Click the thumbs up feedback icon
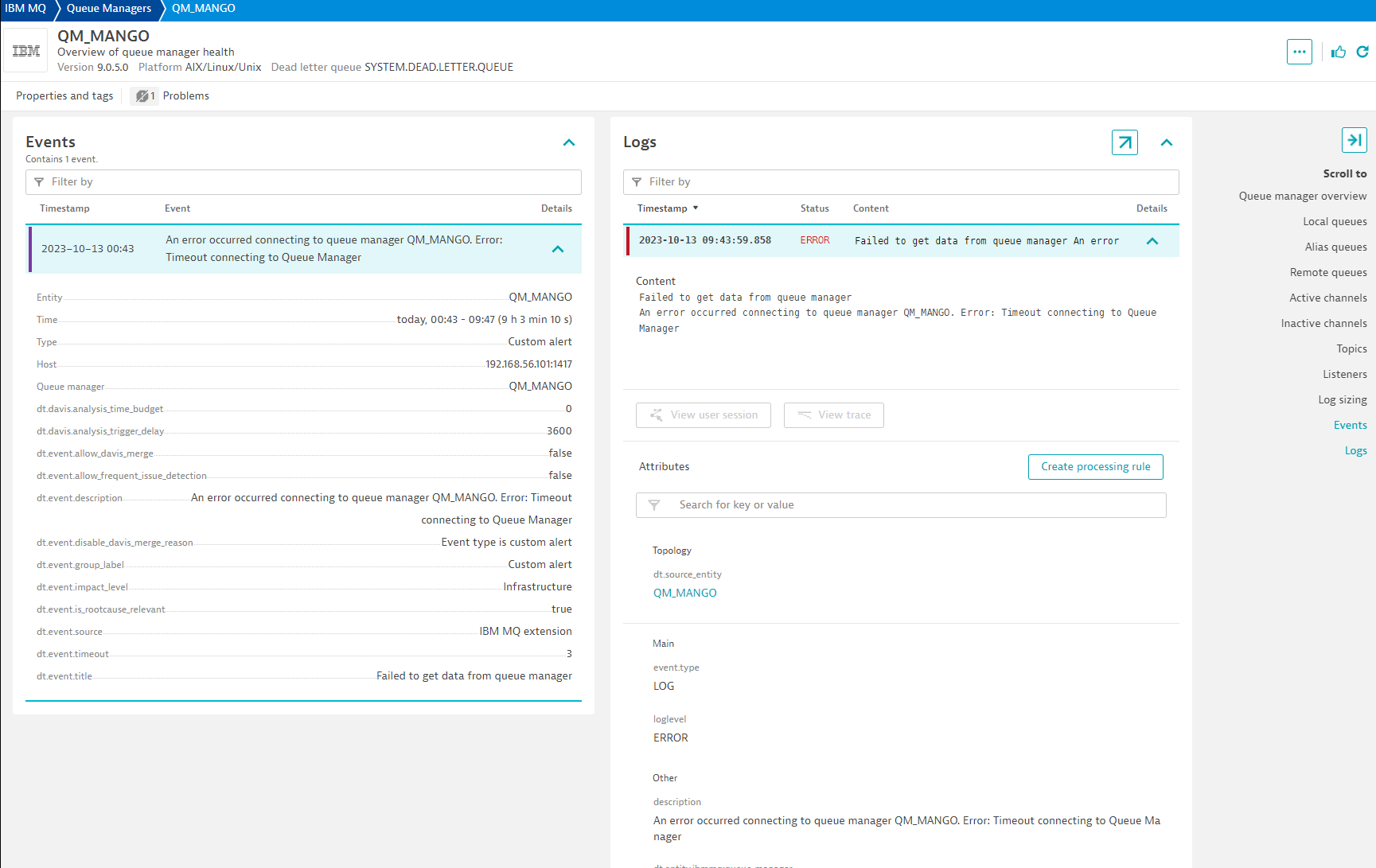Viewport: 1376px width, 868px height. pyautogui.click(x=1339, y=52)
